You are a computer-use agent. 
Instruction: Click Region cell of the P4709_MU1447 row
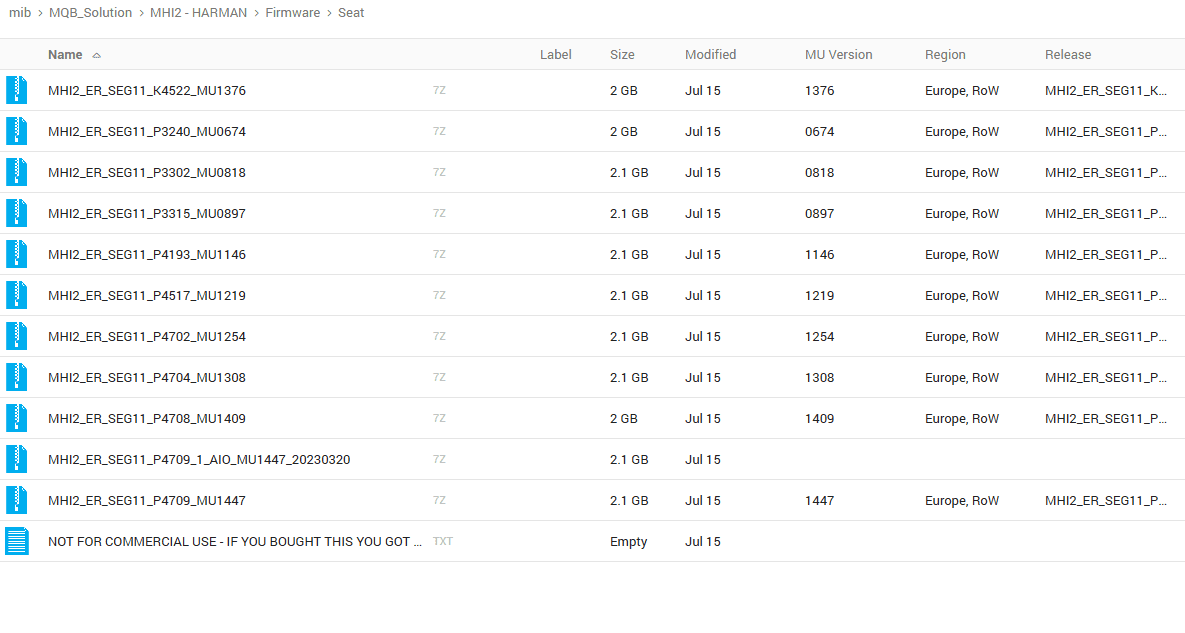[x=962, y=500]
